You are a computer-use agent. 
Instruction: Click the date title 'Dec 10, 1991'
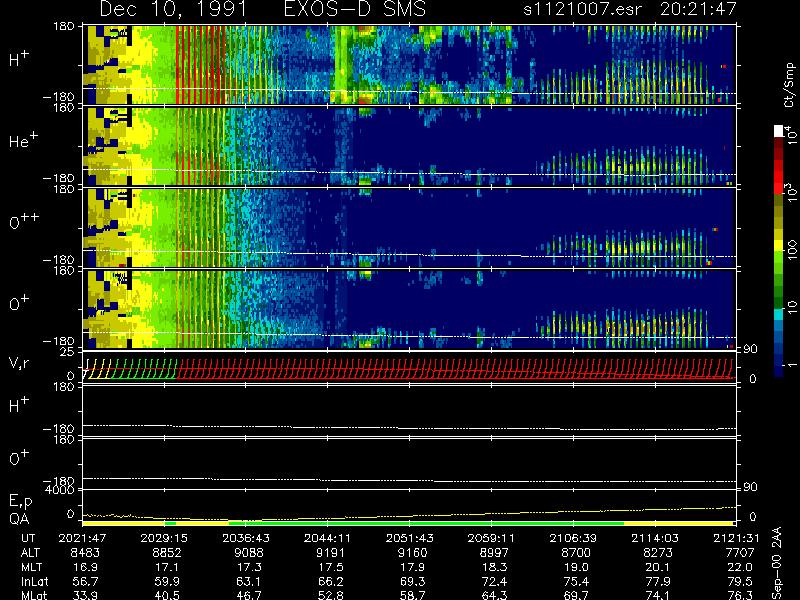click(x=173, y=9)
